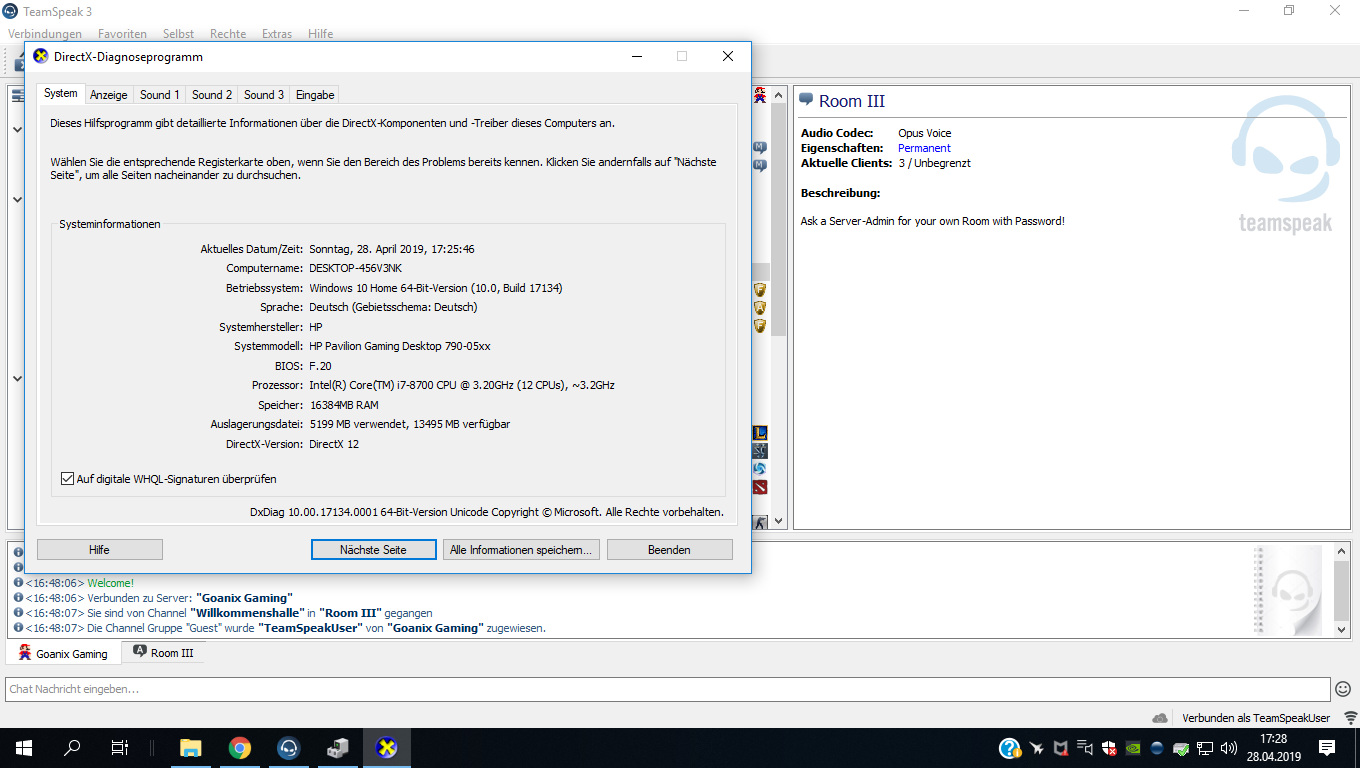
Task: Select the Room III chat tab
Action: coord(163,653)
